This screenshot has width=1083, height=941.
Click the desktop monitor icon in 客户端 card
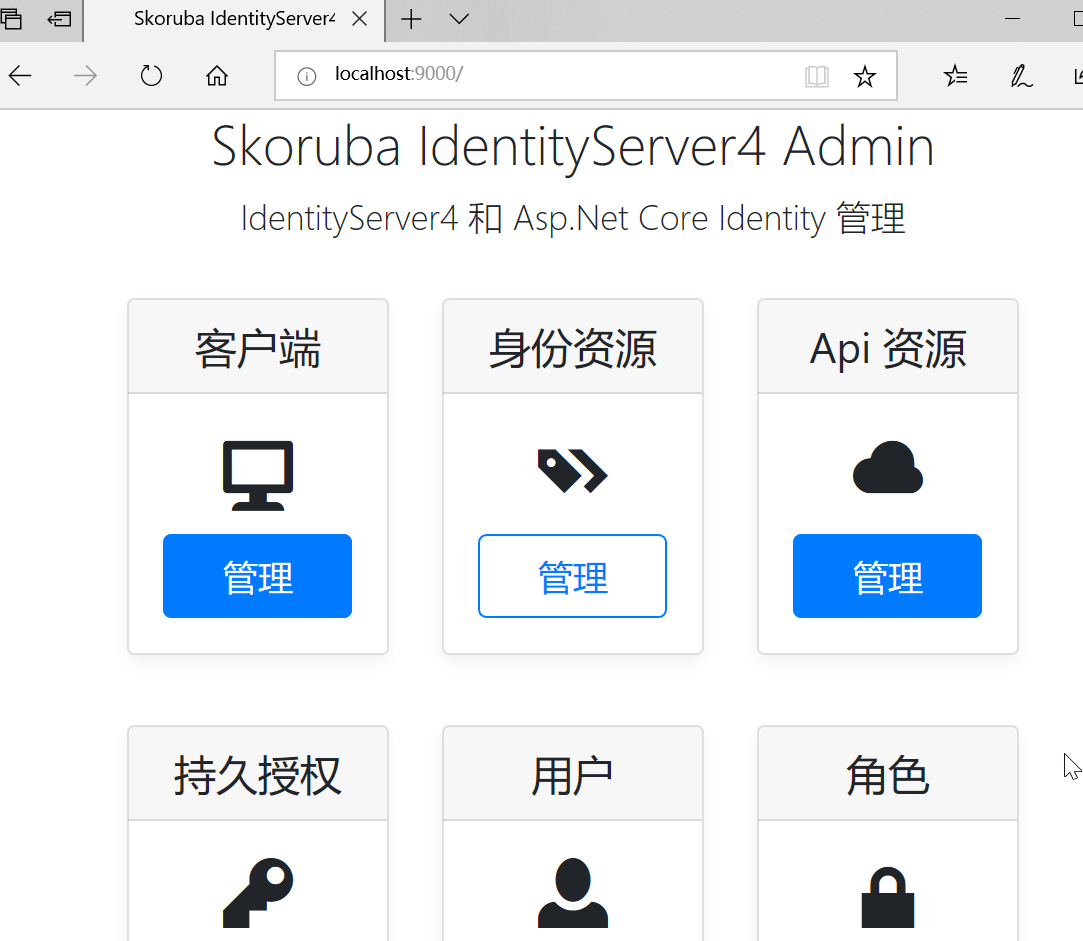coord(258,475)
